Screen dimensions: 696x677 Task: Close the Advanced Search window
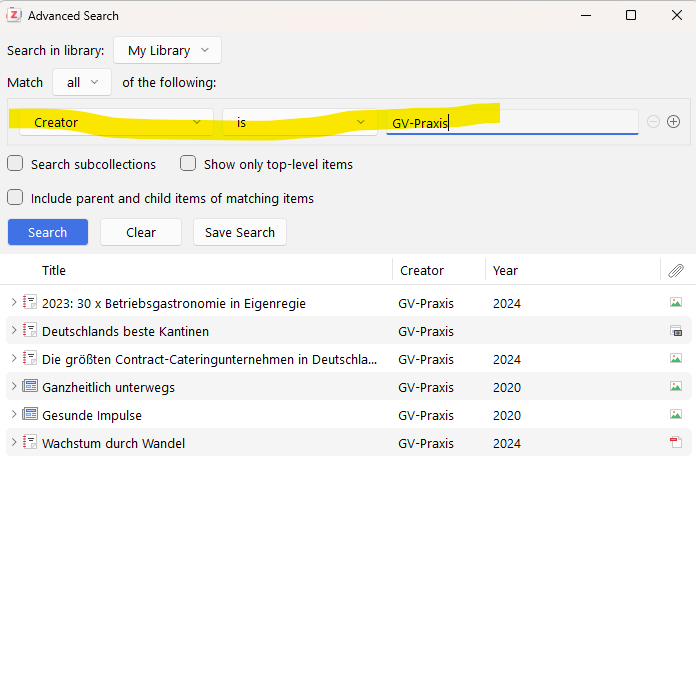pos(676,16)
